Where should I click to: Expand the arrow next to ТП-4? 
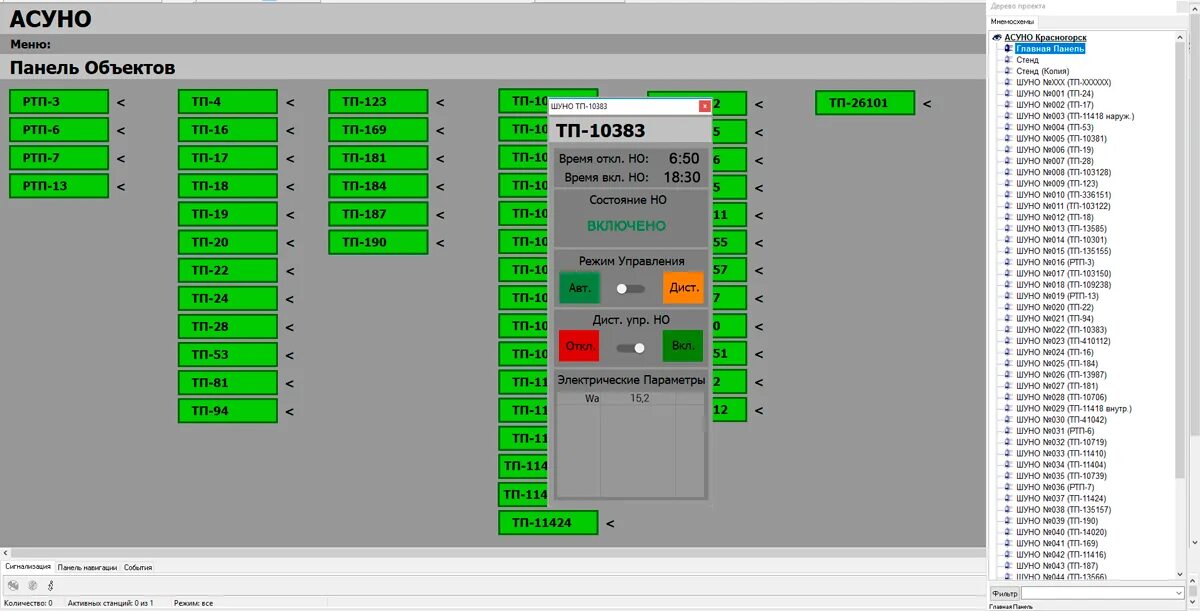pyautogui.click(x=291, y=102)
